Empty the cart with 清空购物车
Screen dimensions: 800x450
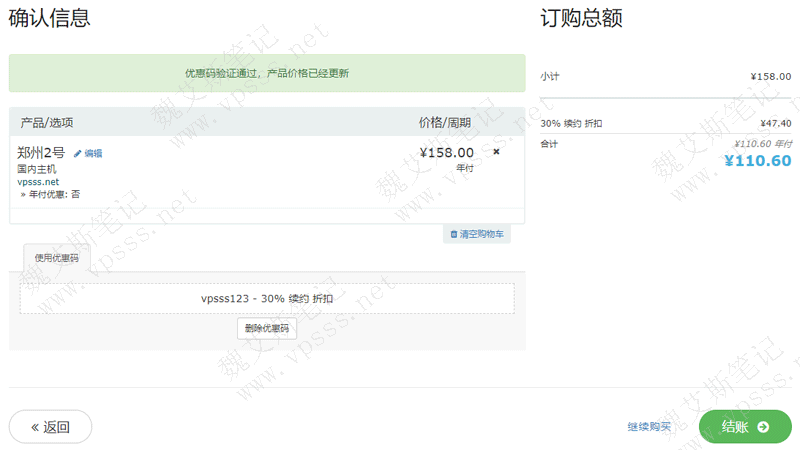click(x=477, y=234)
